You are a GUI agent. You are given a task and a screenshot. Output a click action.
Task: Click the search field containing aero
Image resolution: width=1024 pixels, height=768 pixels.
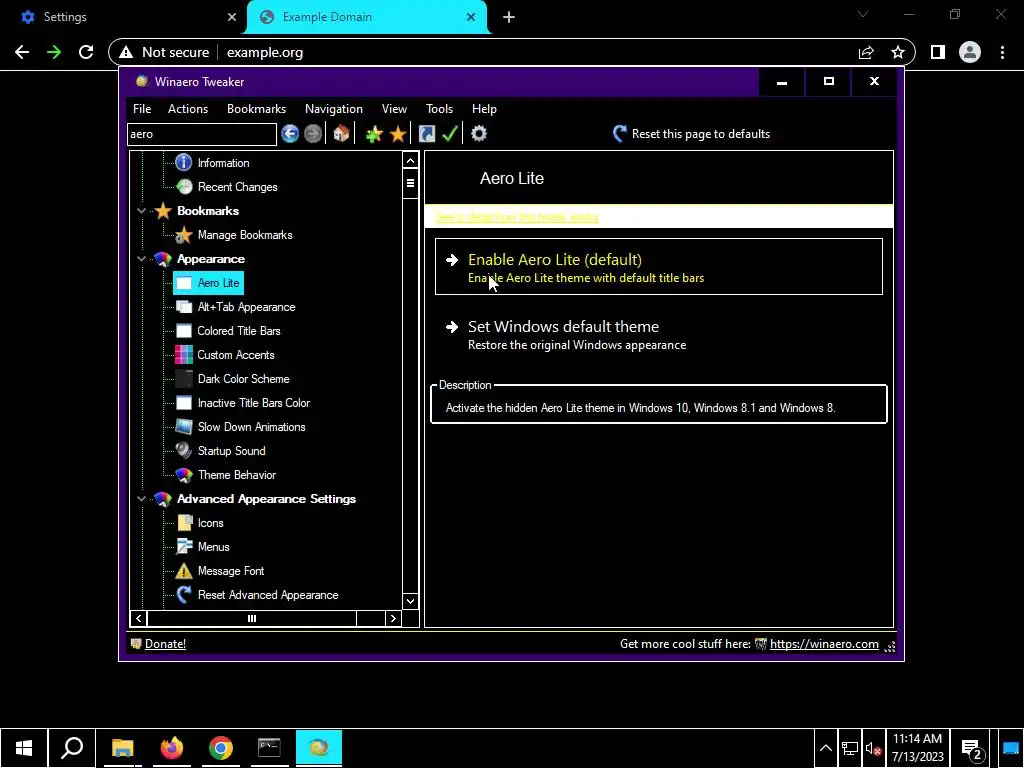point(202,134)
